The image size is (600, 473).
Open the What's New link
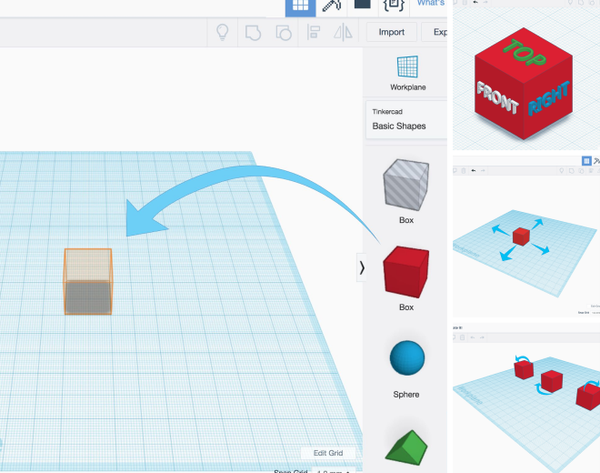[431, 3]
